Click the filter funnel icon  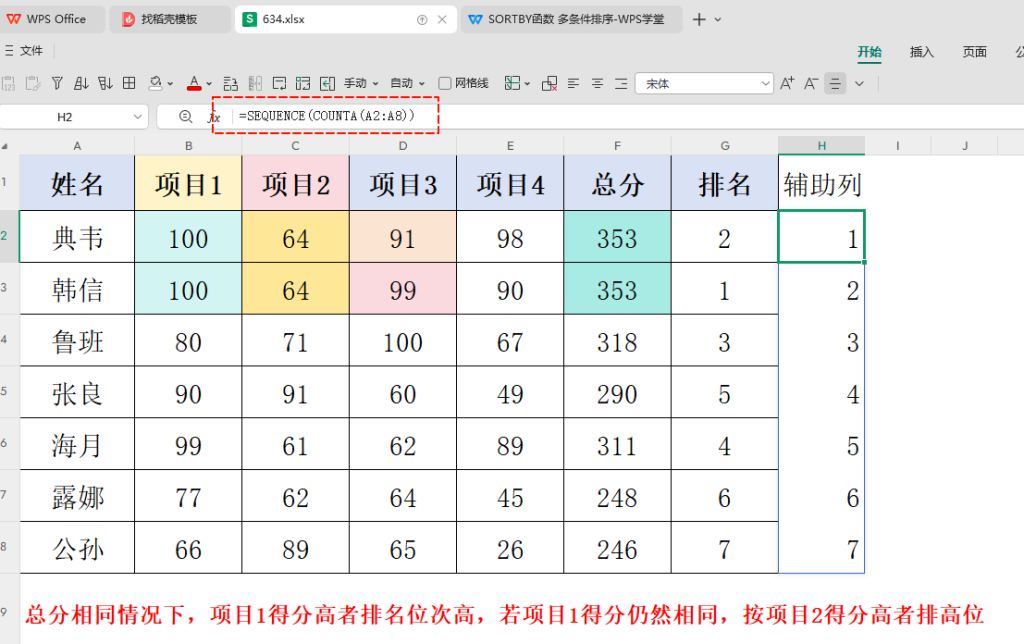(57, 83)
